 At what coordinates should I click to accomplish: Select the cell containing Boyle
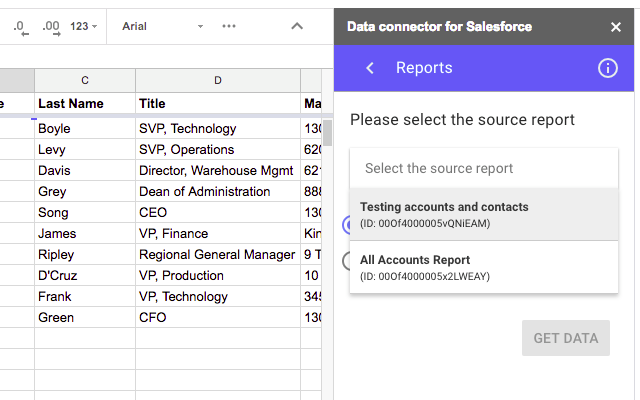(x=85, y=129)
